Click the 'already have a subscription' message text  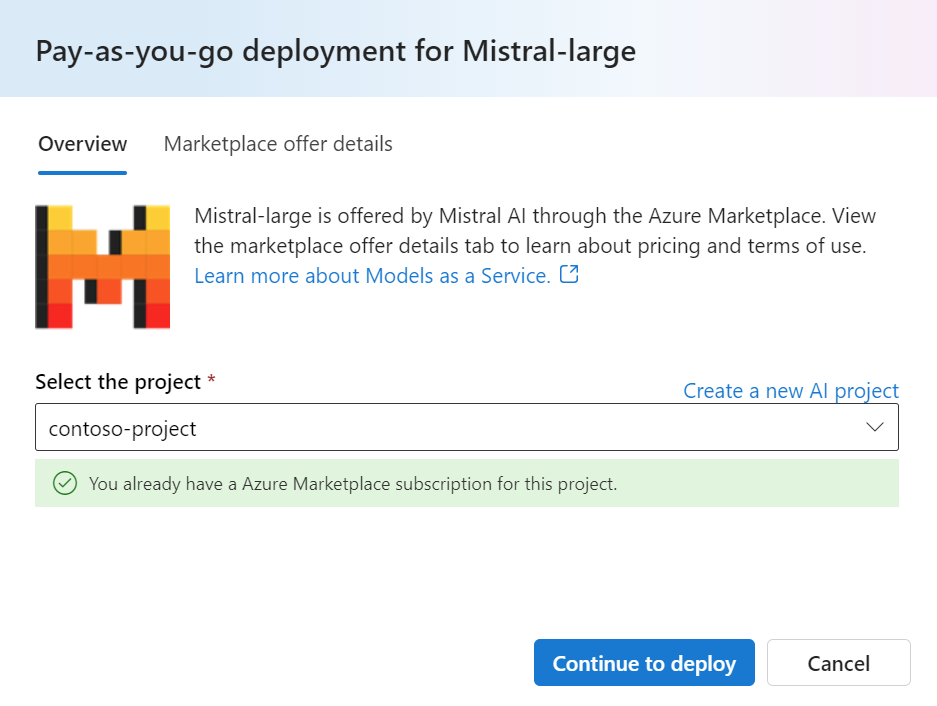(353, 484)
